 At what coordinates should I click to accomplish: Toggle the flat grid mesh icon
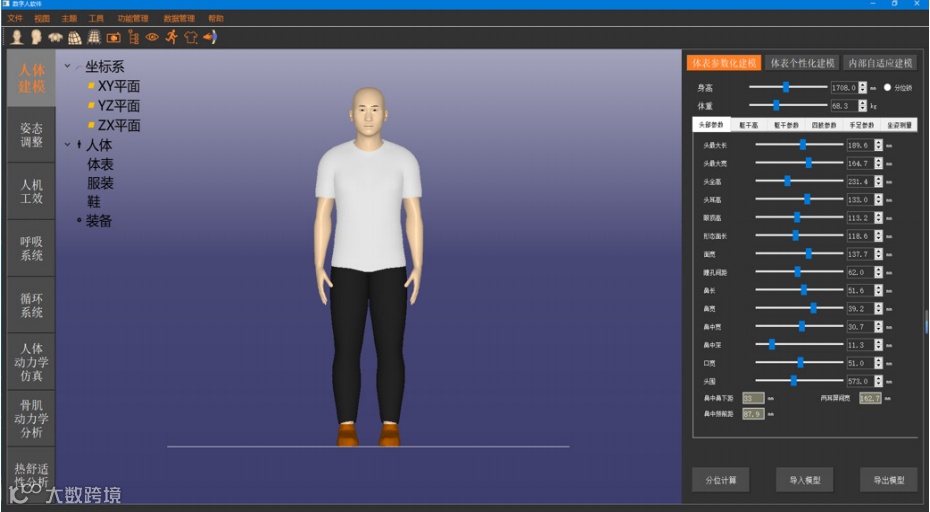(94, 37)
